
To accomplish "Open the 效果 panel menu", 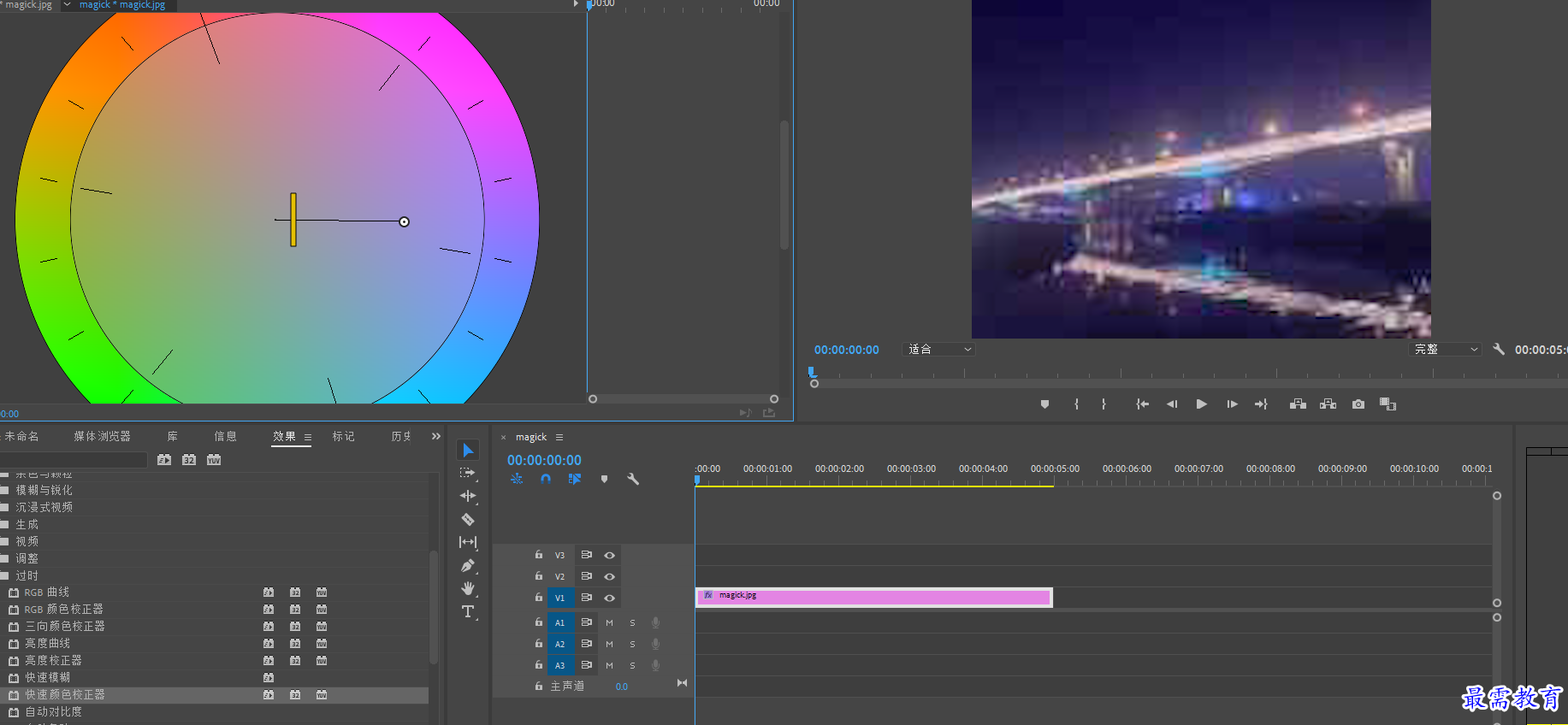I will point(308,437).
